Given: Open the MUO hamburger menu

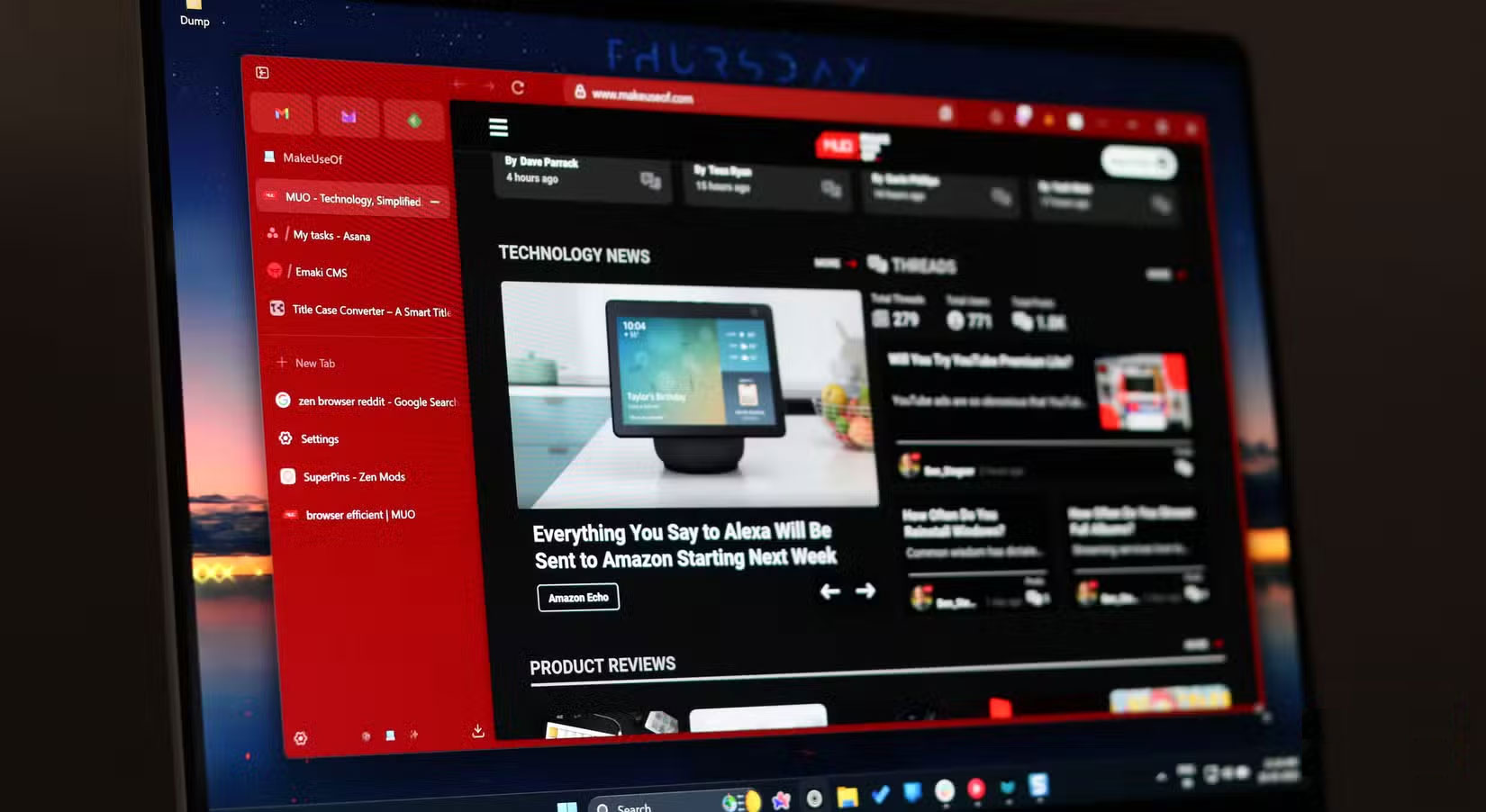Looking at the screenshot, I should pos(498,128).
